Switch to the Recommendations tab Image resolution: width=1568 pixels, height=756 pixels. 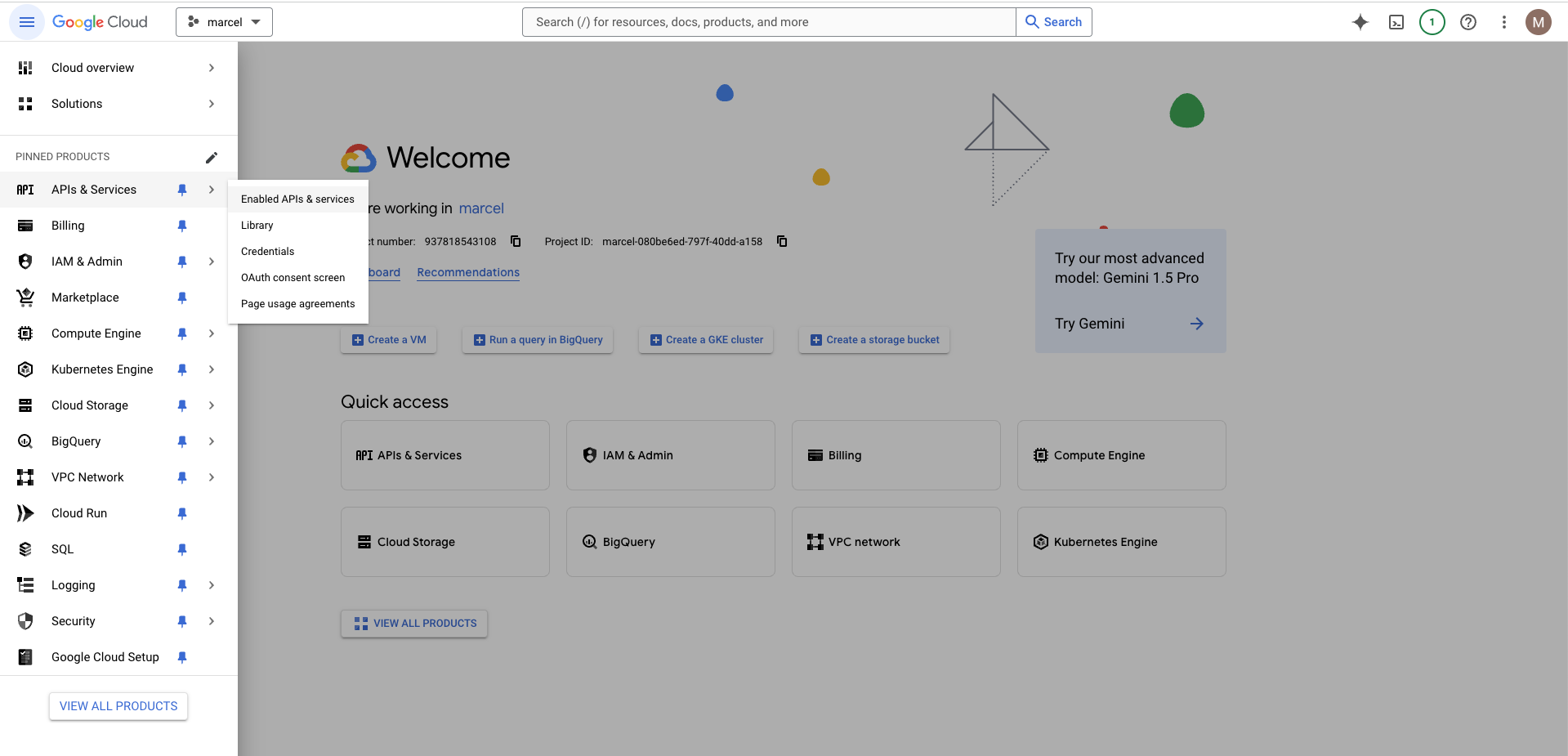[x=468, y=272]
